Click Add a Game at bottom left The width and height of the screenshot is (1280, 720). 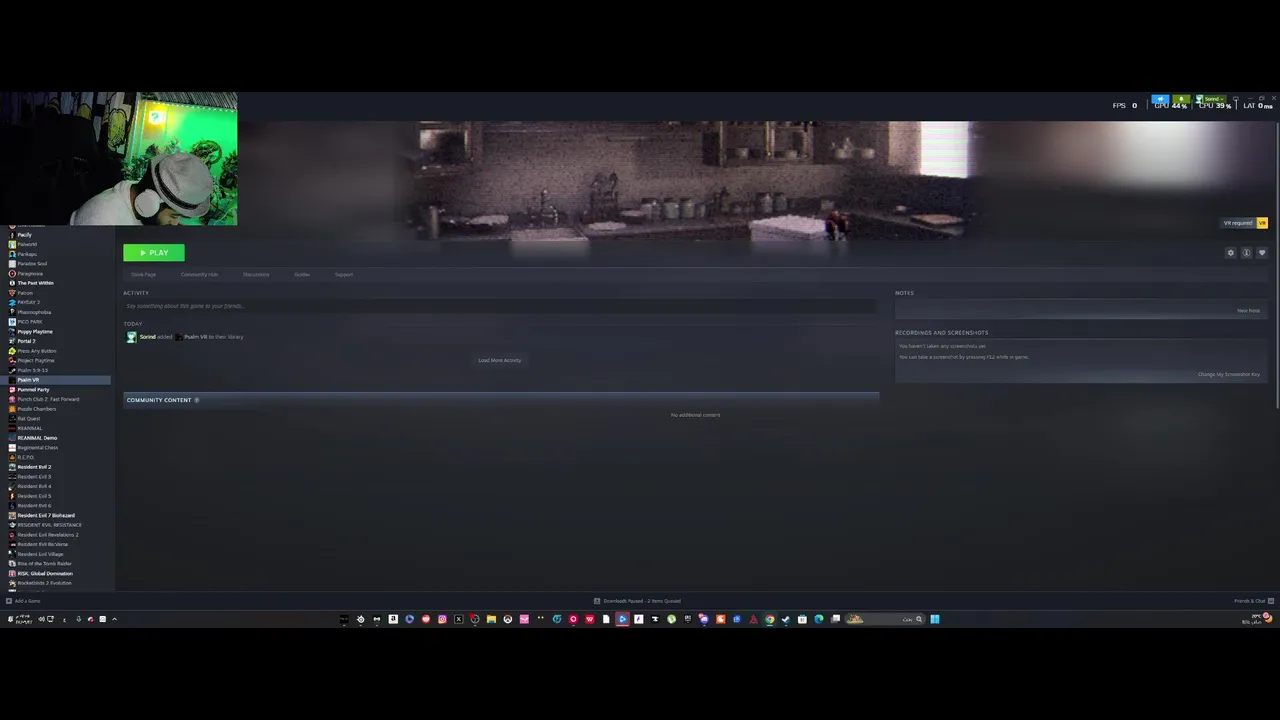point(23,601)
